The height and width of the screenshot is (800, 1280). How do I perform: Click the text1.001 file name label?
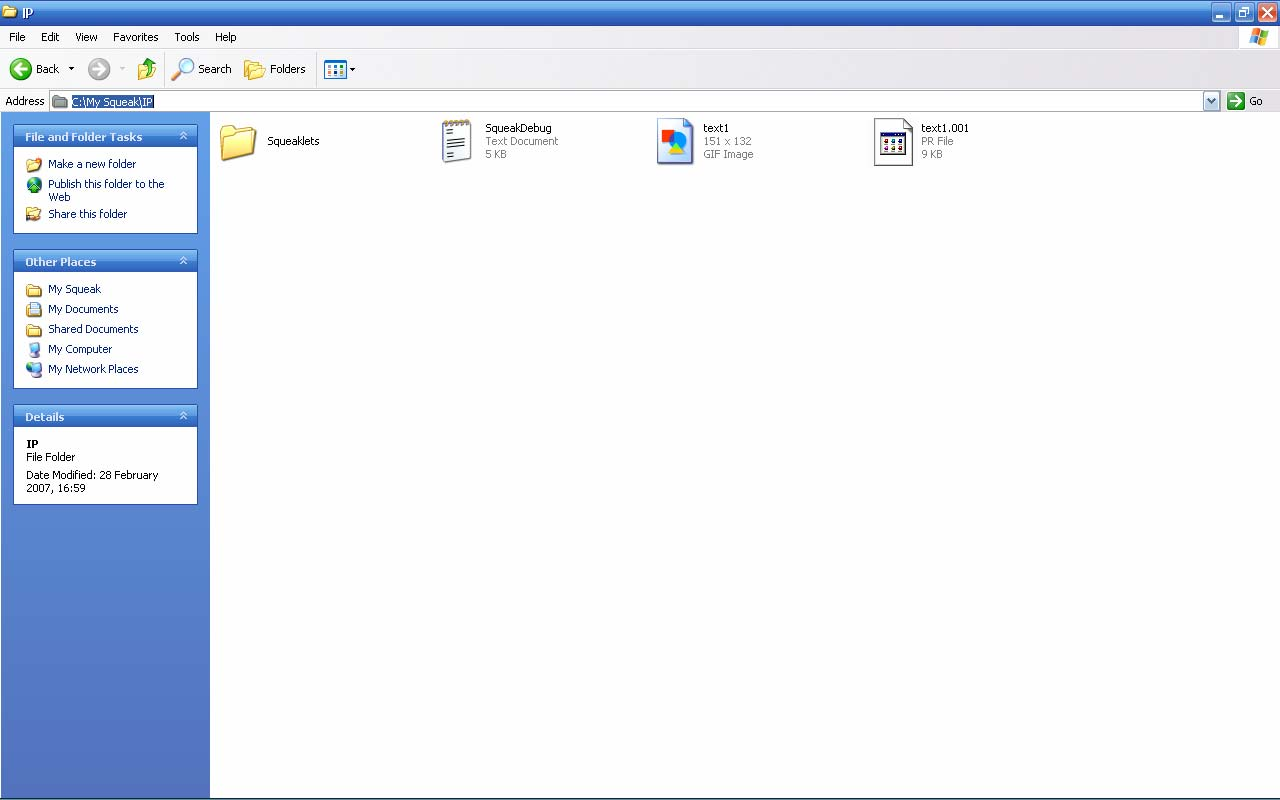pos(945,128)
